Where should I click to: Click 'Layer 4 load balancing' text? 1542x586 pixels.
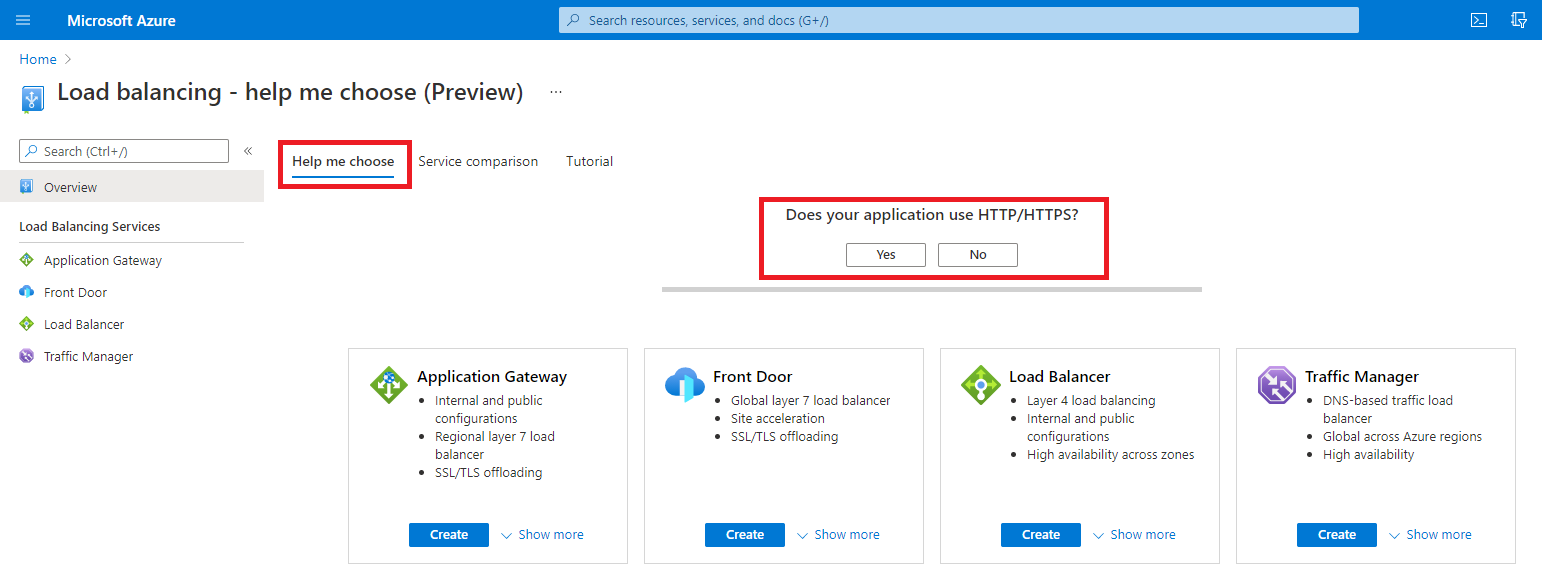tap(1091, 401)
